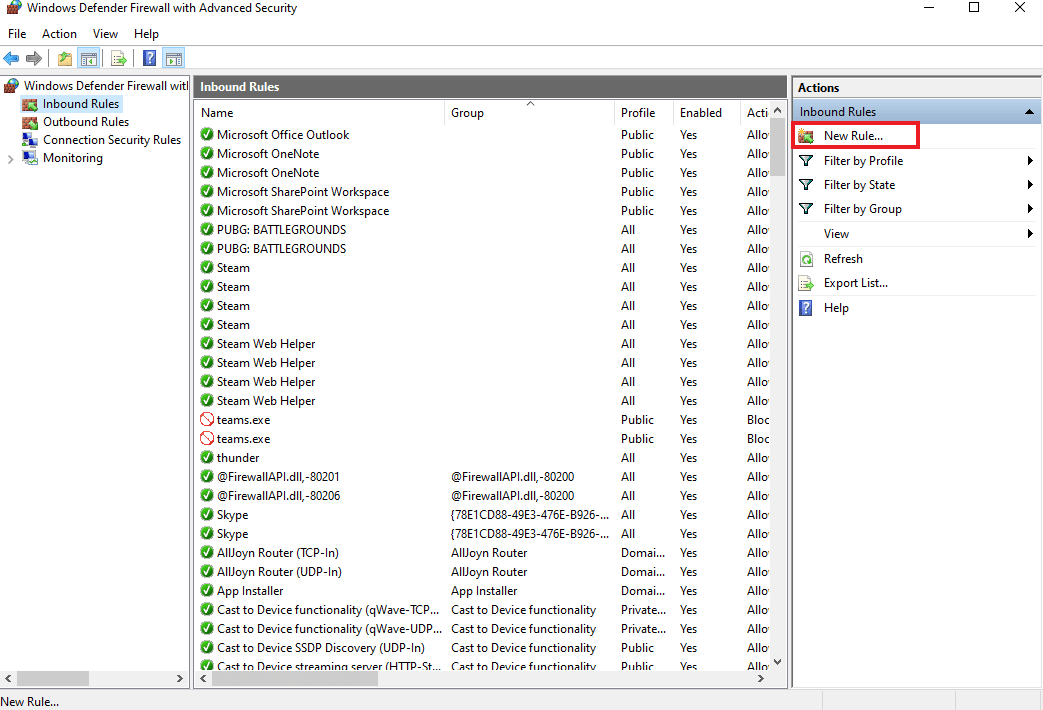Select the @FirewallAPI.dll,-80206 rule

tap(278, 496)
